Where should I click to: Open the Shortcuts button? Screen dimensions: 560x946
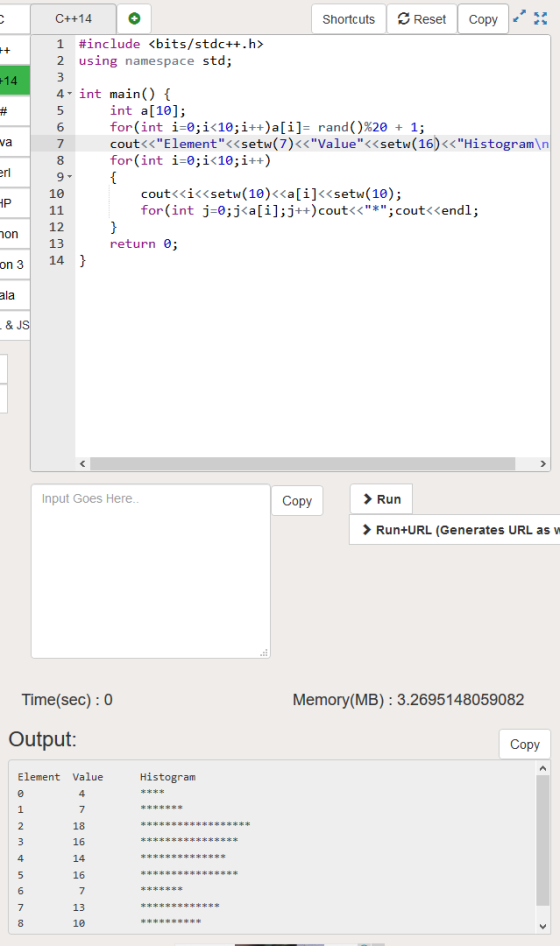pyautogui.click(x=348, y=19)
